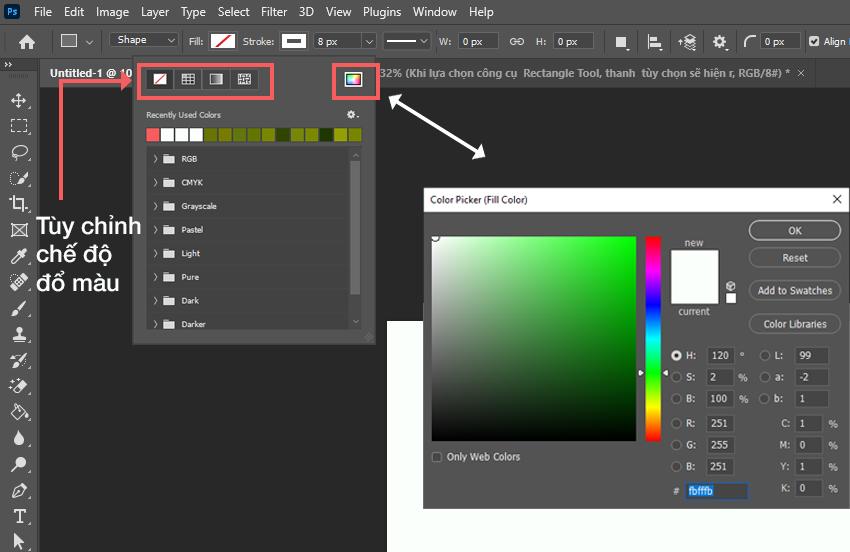Select the Pen tool
850x552 pixels.
tap(19, 490)
